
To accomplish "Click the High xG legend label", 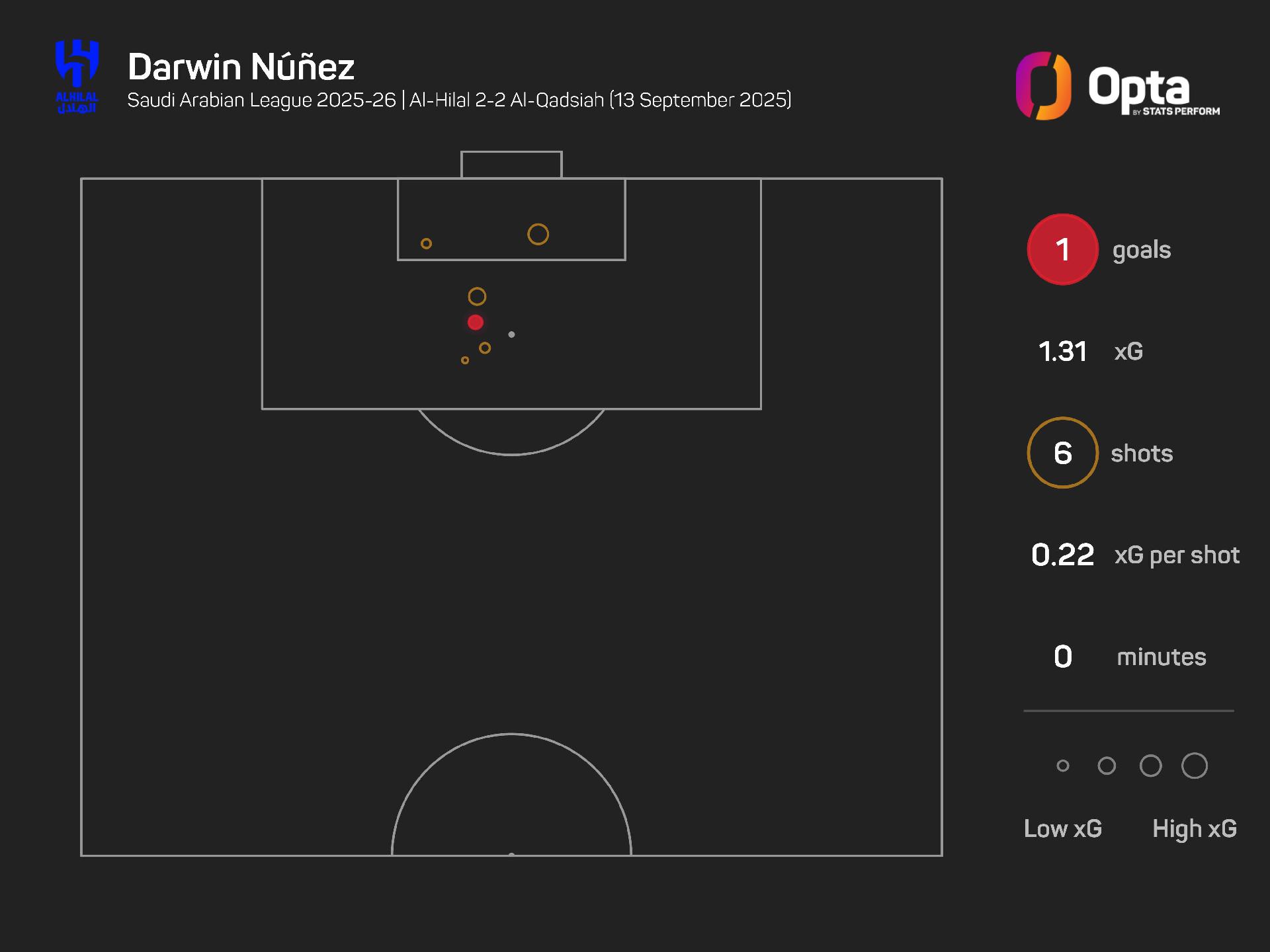I will (x=1195, y=828).
